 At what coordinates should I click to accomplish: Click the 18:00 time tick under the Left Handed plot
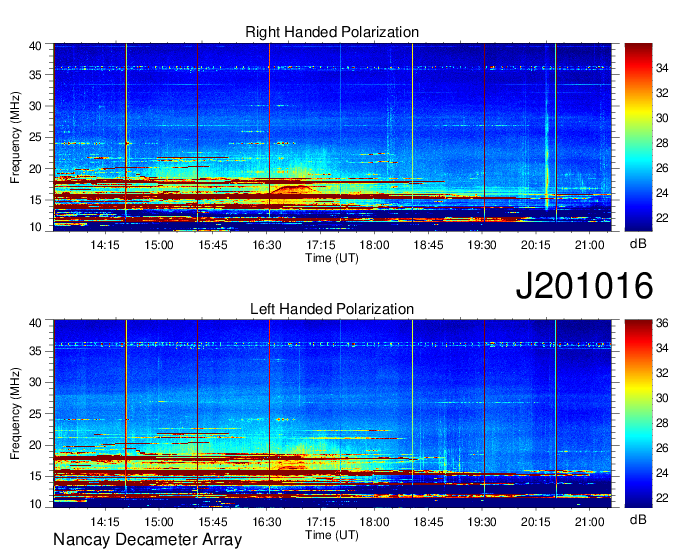click(x=374, y=522)
